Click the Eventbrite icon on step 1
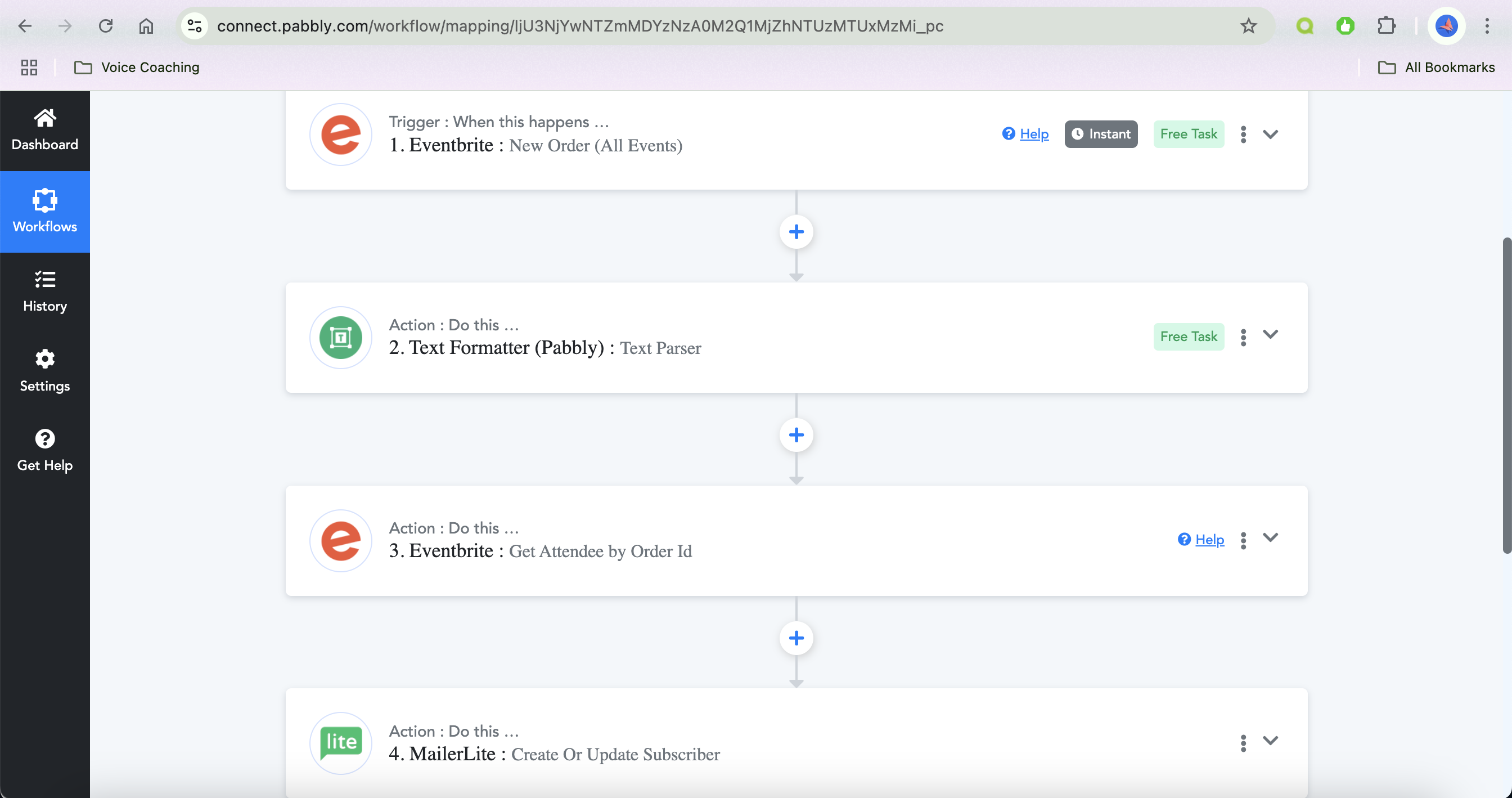This screenshot has width=1512, height=798. pyautogui.click(x=340, y=135)
